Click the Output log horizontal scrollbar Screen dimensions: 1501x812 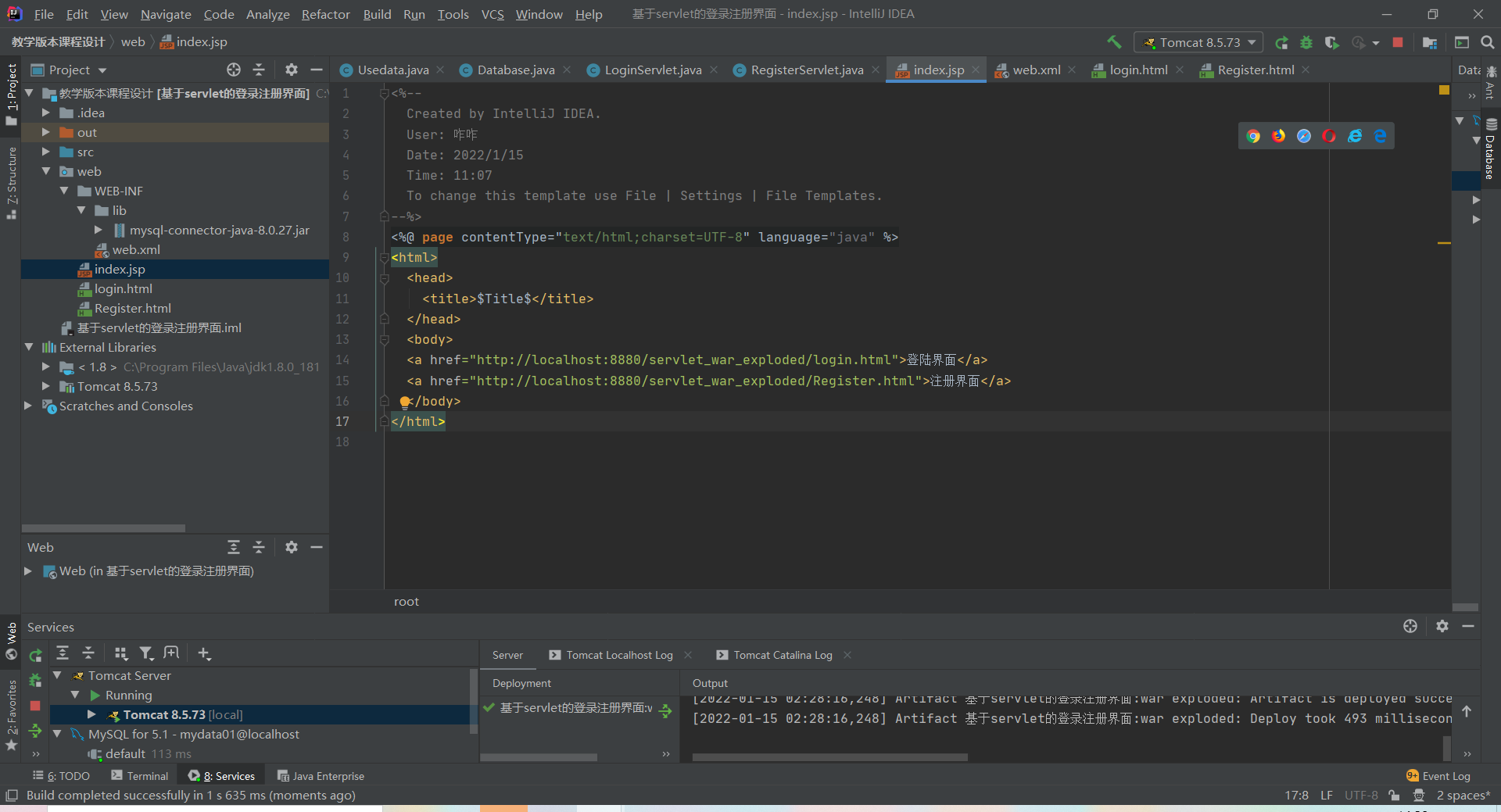[x=830, y=757]
